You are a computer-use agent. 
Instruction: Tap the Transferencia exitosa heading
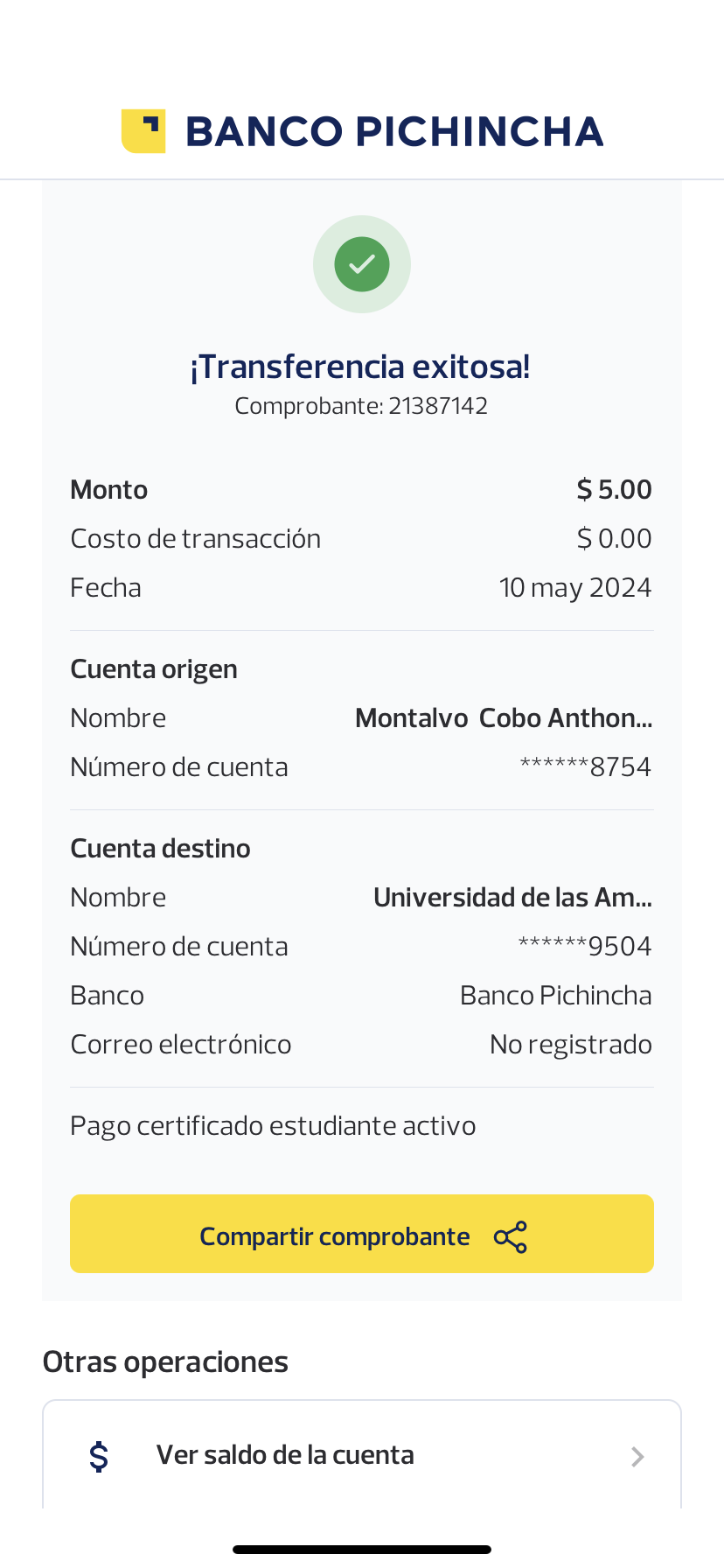coord(360,367)
